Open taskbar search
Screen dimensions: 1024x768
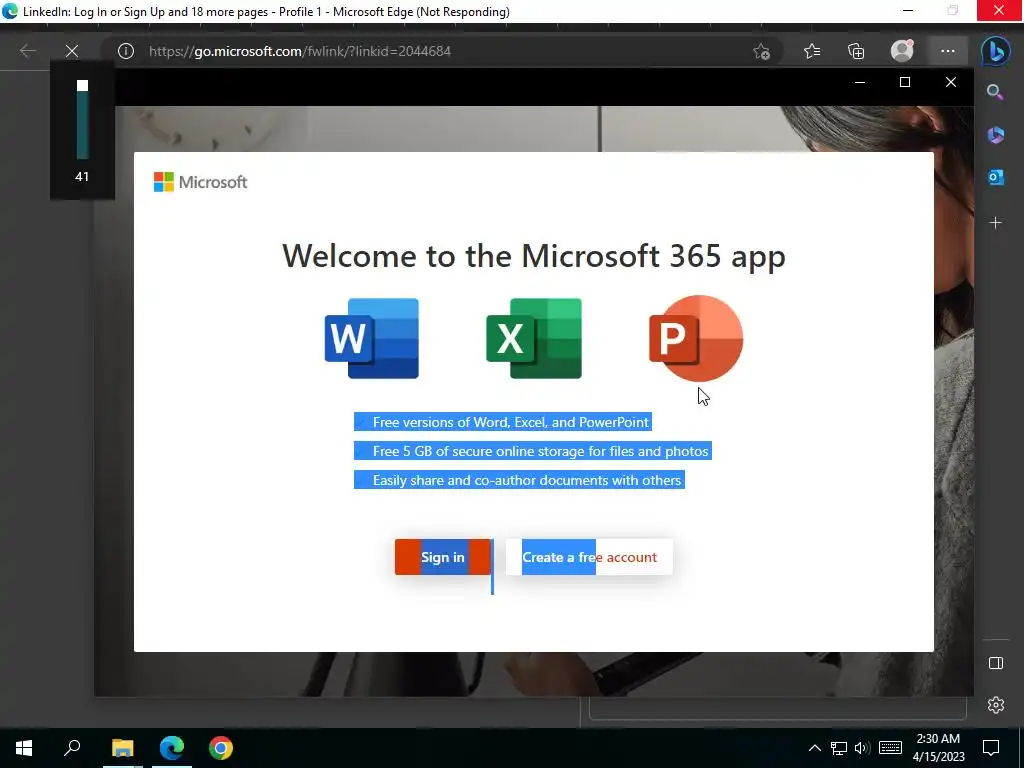(72, 748)
